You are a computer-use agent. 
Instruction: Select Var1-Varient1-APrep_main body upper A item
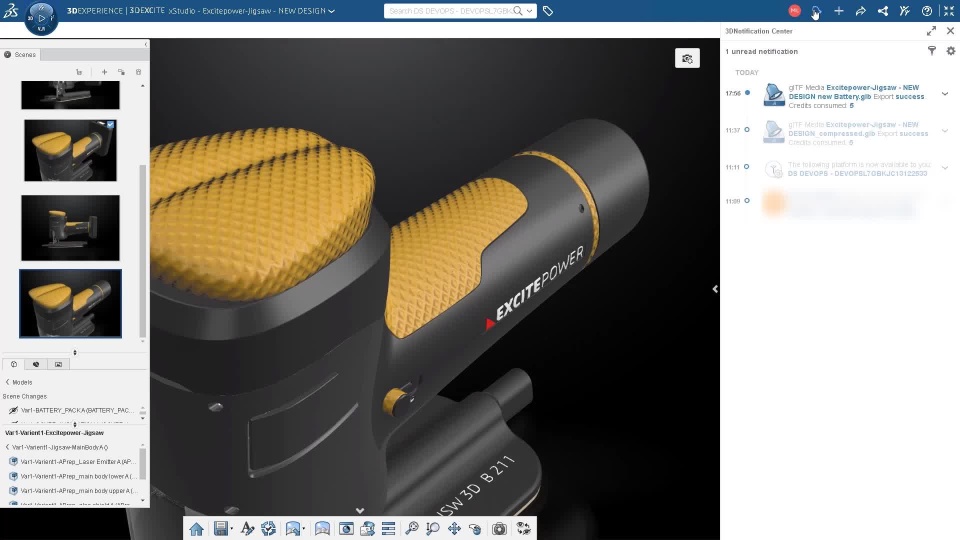pyautogui.click(x=73, y=491)
